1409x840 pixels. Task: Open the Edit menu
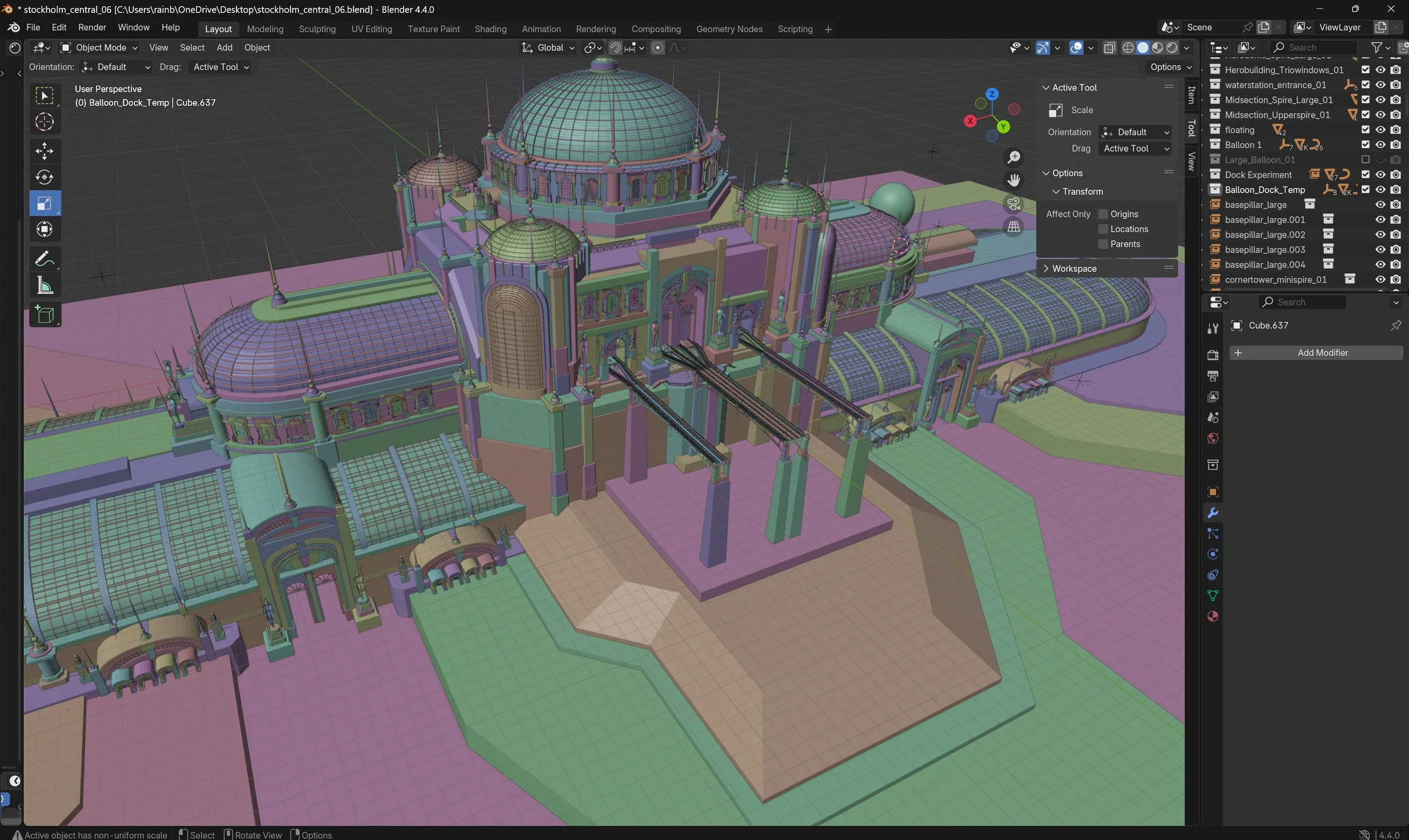point(58,27)
